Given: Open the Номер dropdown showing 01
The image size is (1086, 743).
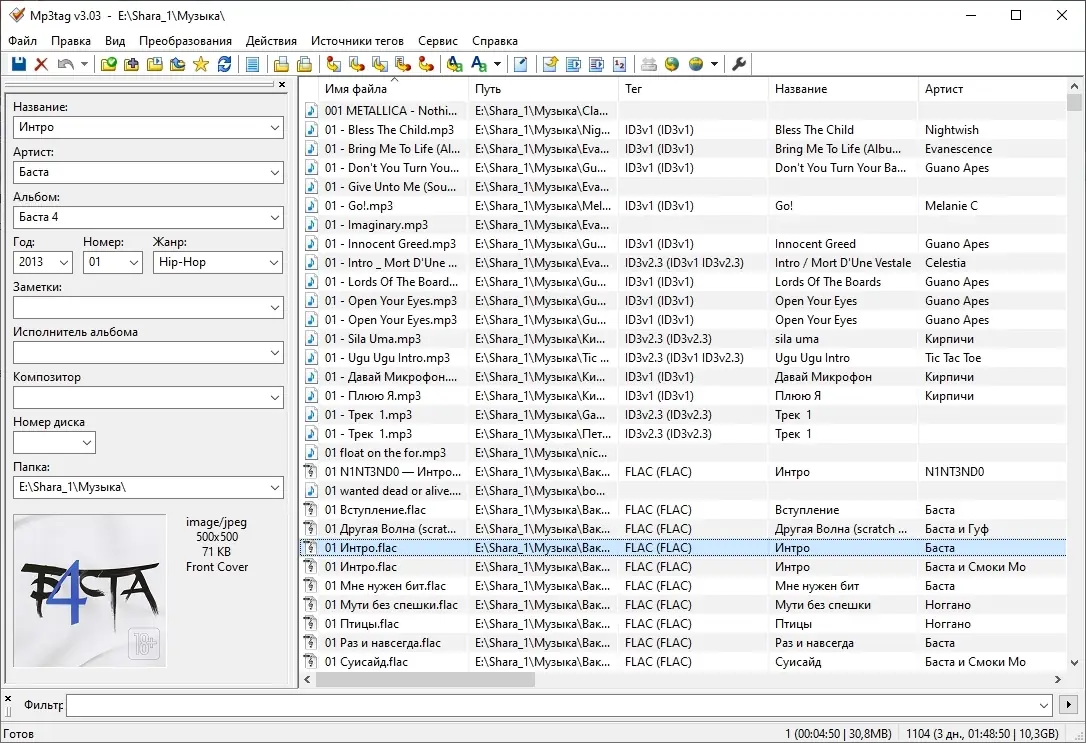Looking at the screenshot, I should [x=134, y=262].
